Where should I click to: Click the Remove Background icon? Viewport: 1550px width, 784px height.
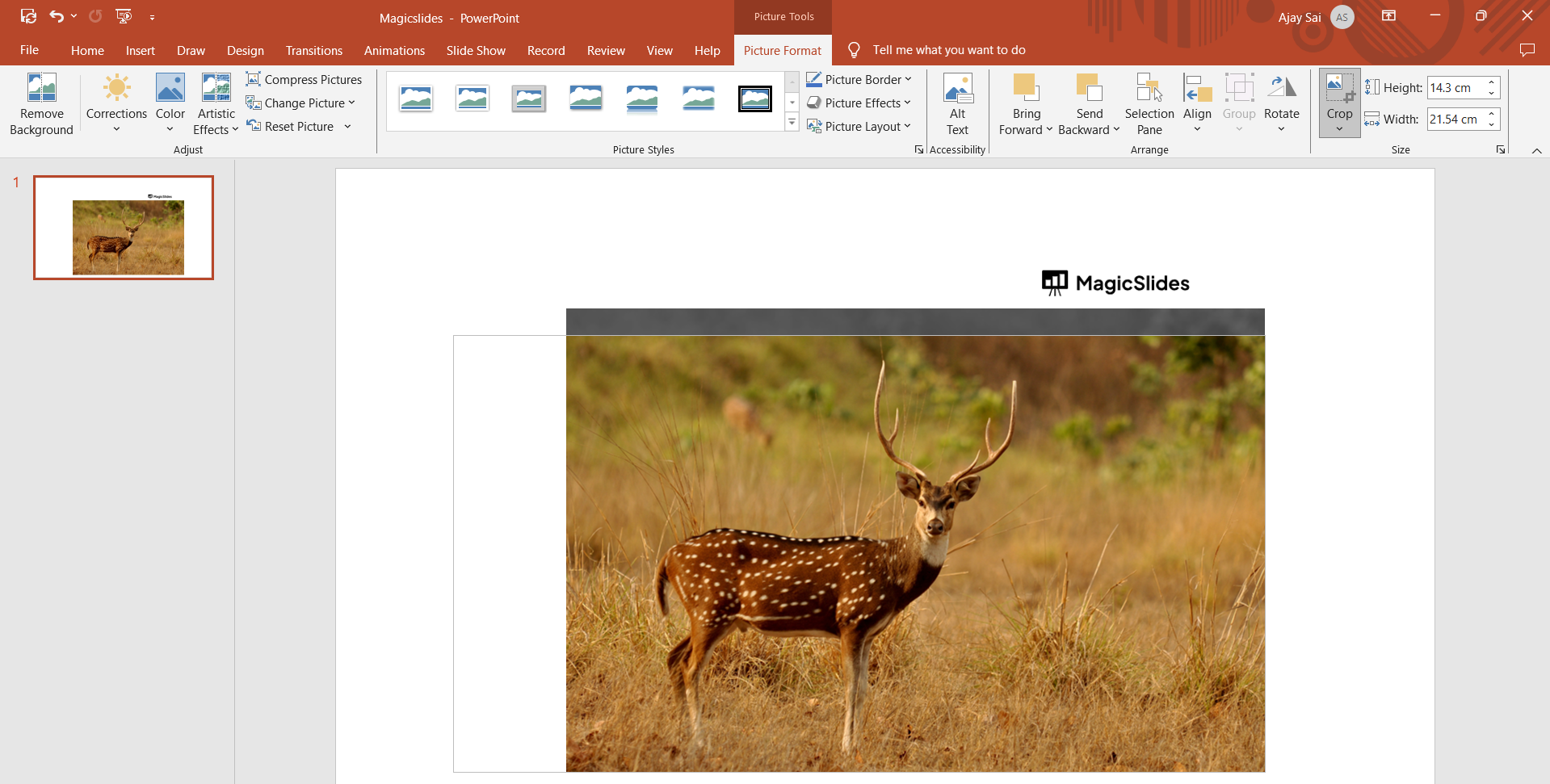tap(41, 88)
